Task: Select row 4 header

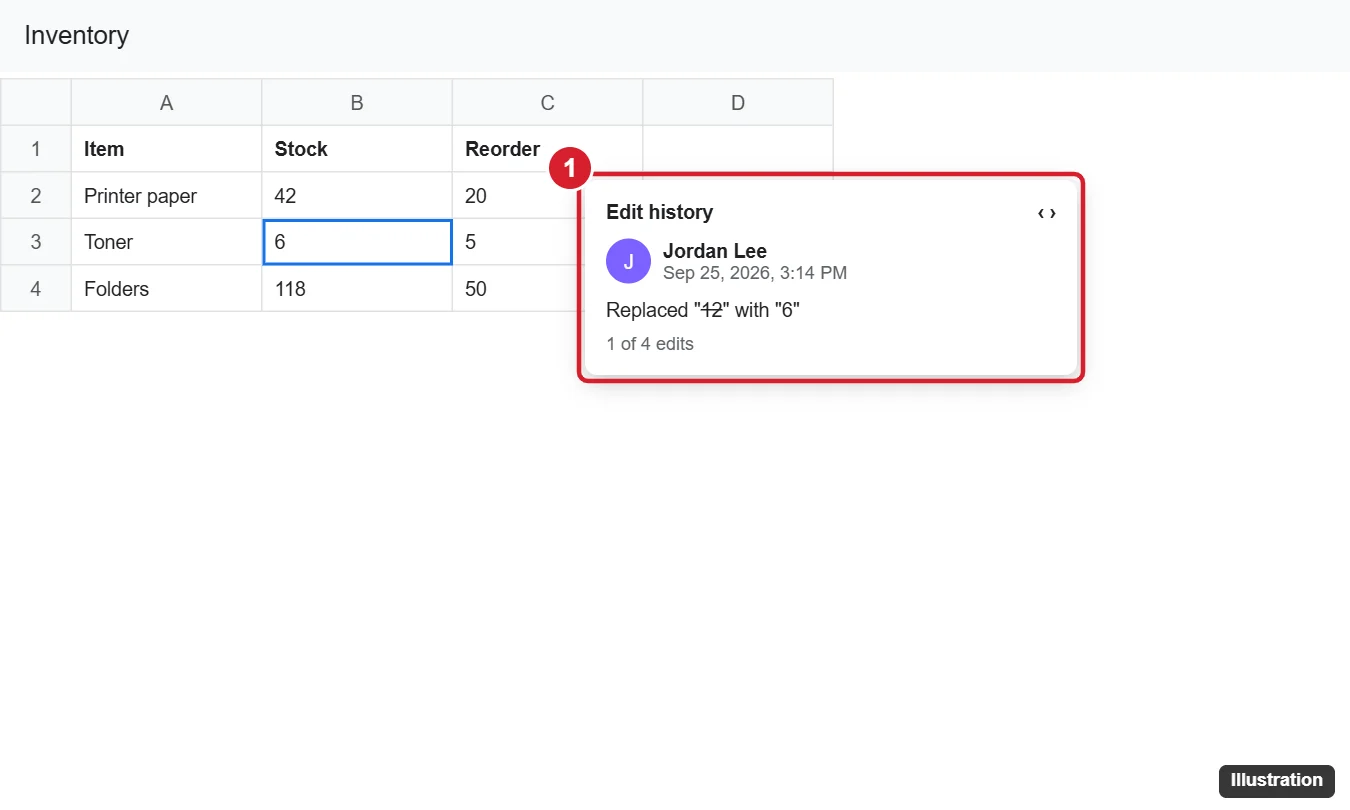Action: pos(36,289)
